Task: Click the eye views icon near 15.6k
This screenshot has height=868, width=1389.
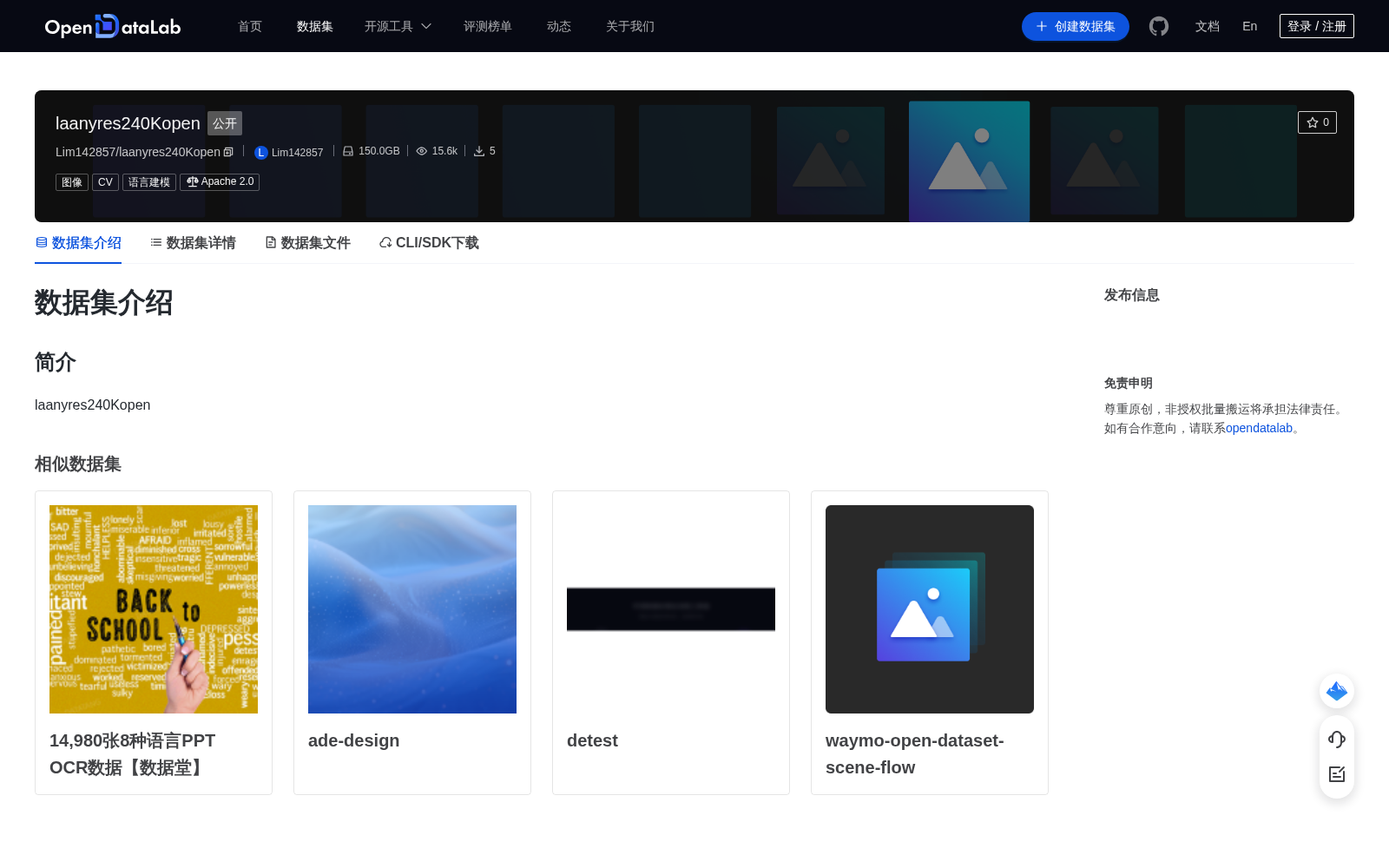Action: (x=422, y=151)
